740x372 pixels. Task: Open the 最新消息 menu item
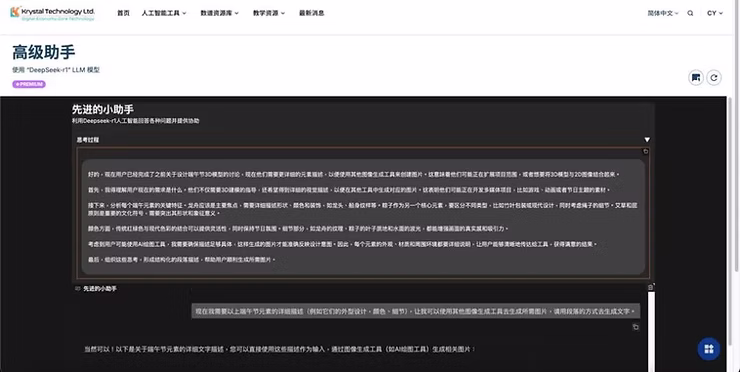[311, 13]
